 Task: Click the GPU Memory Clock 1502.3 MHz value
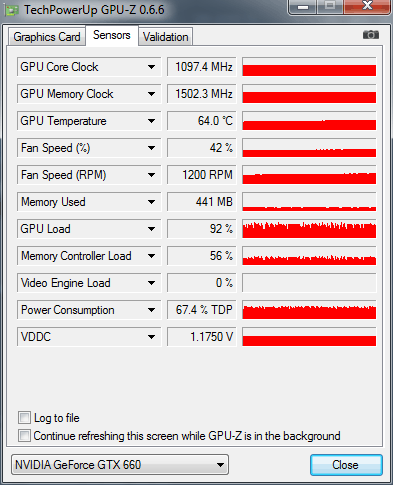(x=202, y=94)
